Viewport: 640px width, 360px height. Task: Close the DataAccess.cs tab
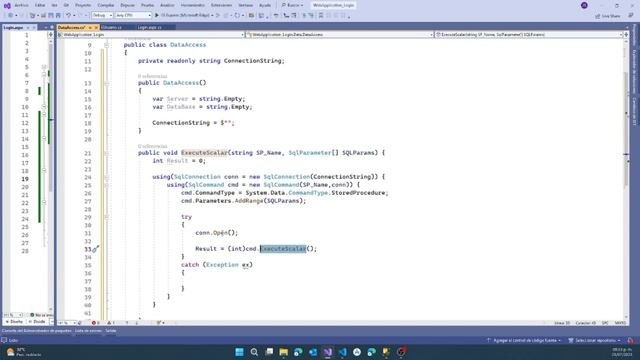point(96,27)
